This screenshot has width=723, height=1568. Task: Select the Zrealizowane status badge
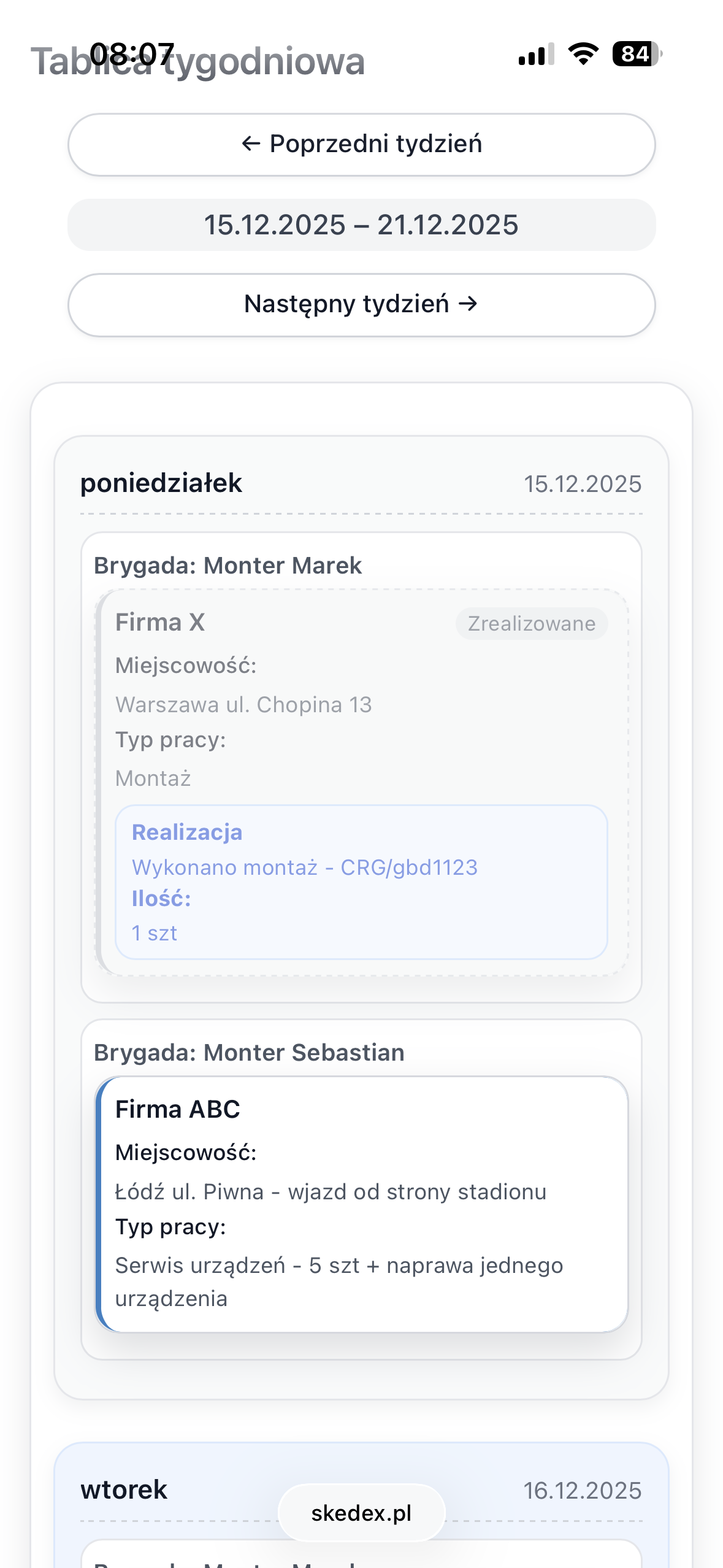click(x=532, y=624)
